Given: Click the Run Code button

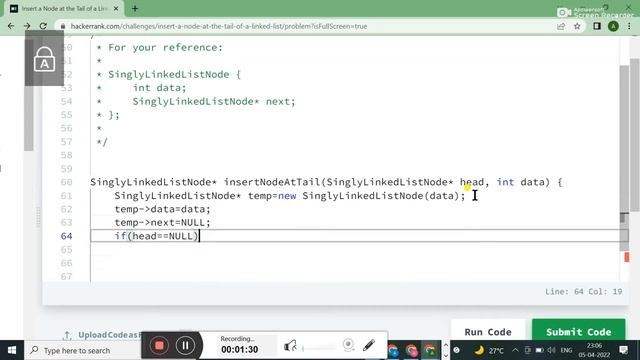Looking at the screenshot, I should (x=488, y=331).
